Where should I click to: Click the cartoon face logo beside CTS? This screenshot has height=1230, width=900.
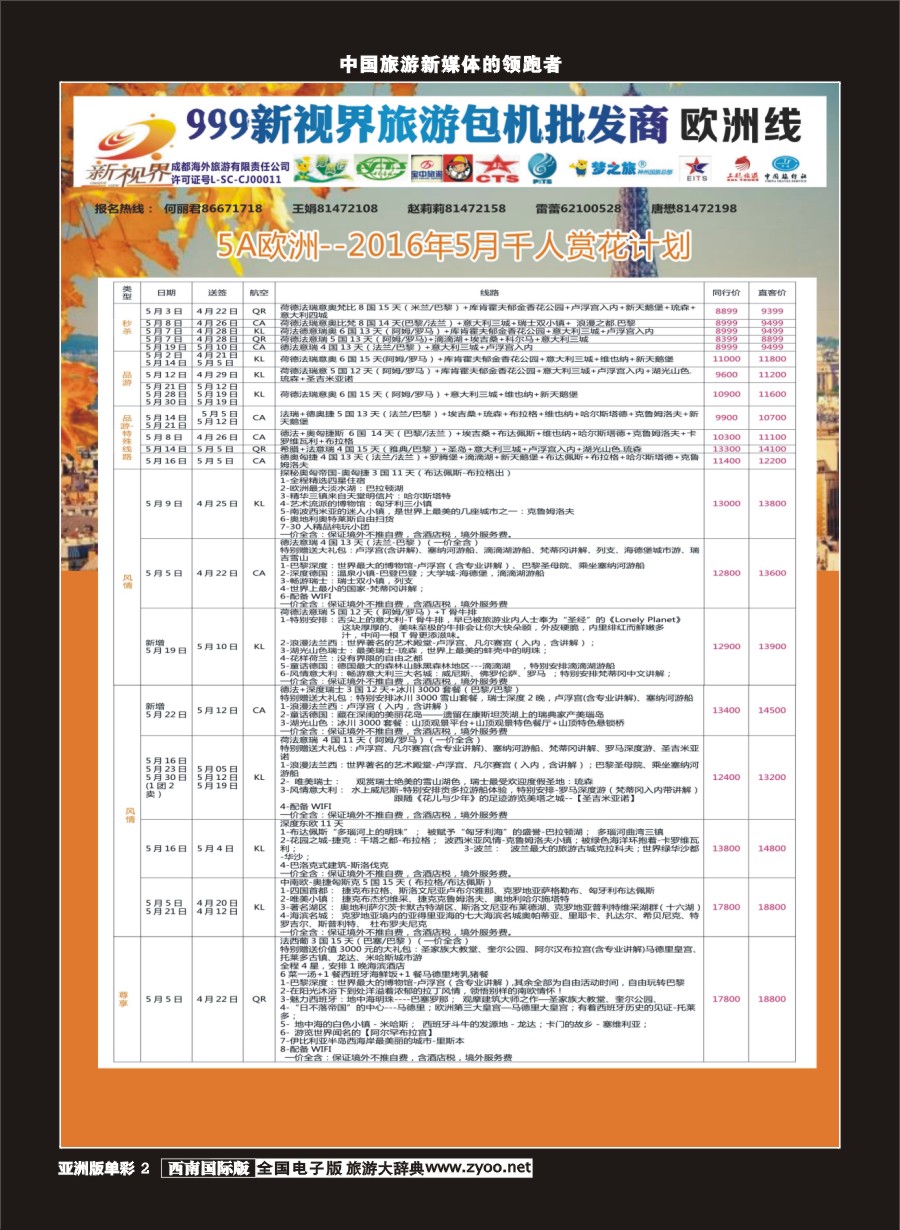(459, 168)
